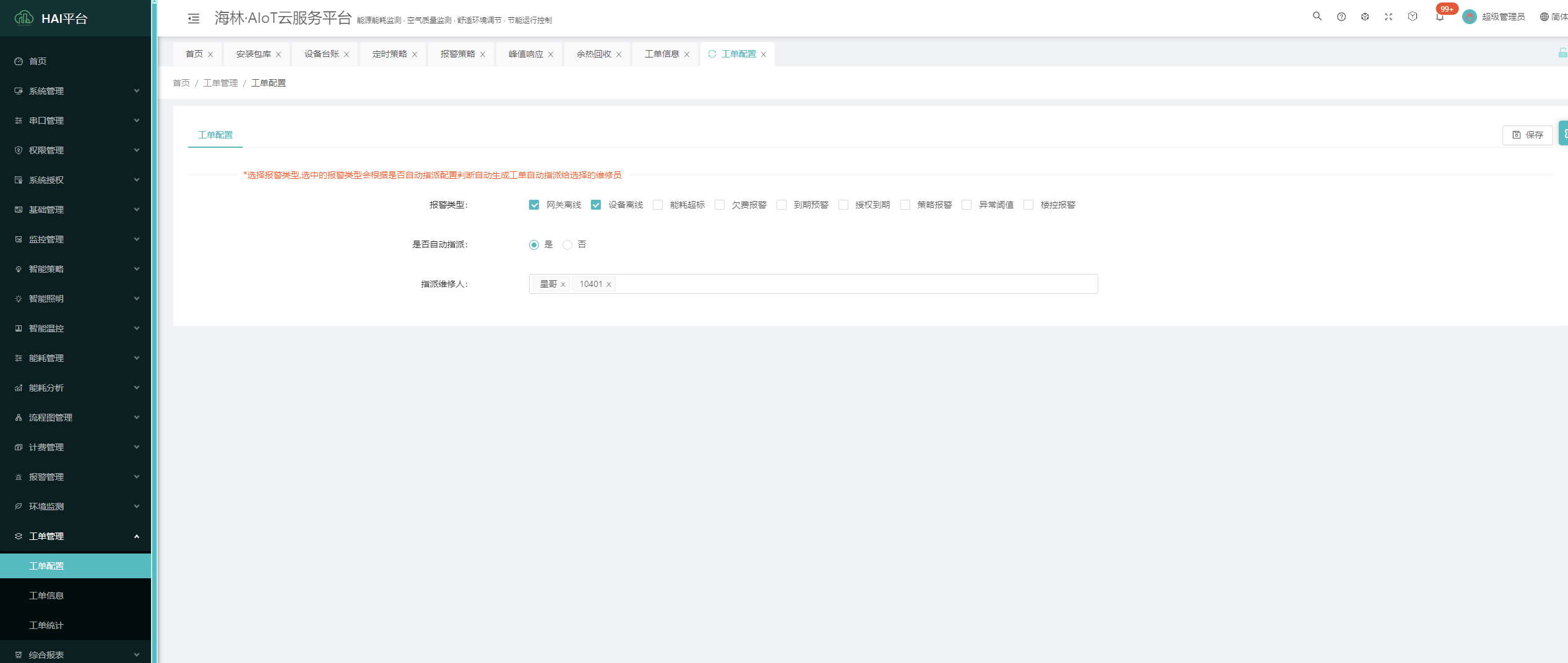Close the 首页 tab
This screenshot has height=663, width=1568.
click(210, 54)
